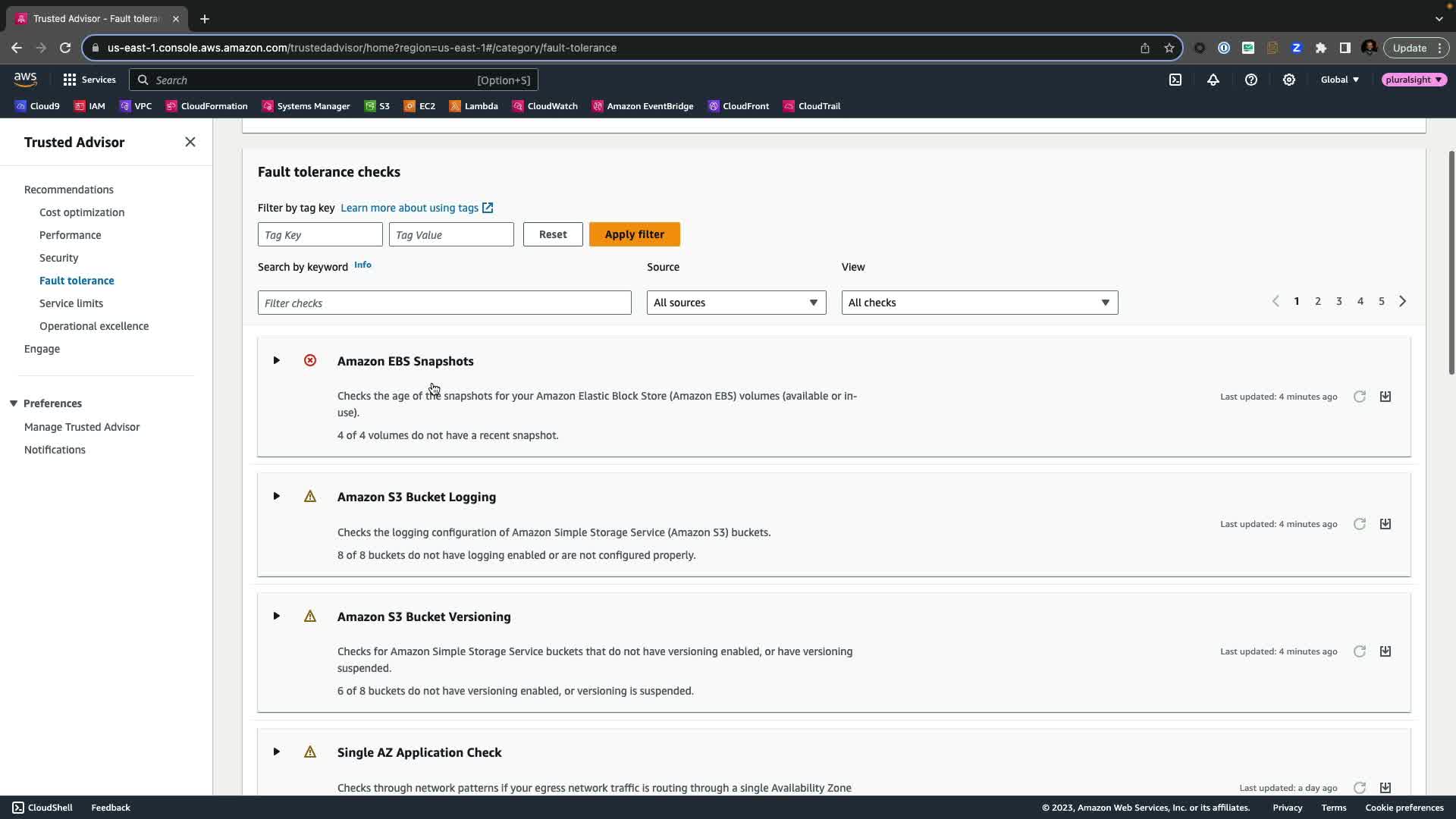Click the Apply filter button

click(x=634, y=234)
